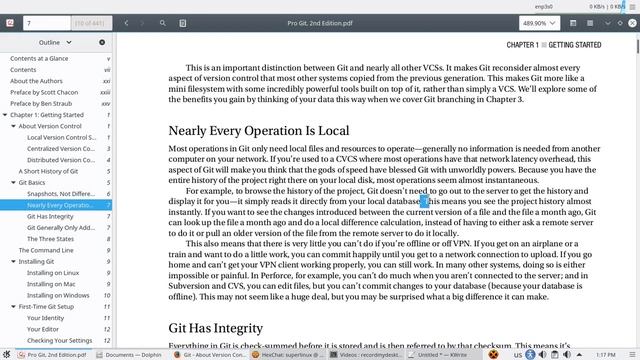Expand hidden tray icons arrow
This screenshot has width=640, height=360.
579,354
